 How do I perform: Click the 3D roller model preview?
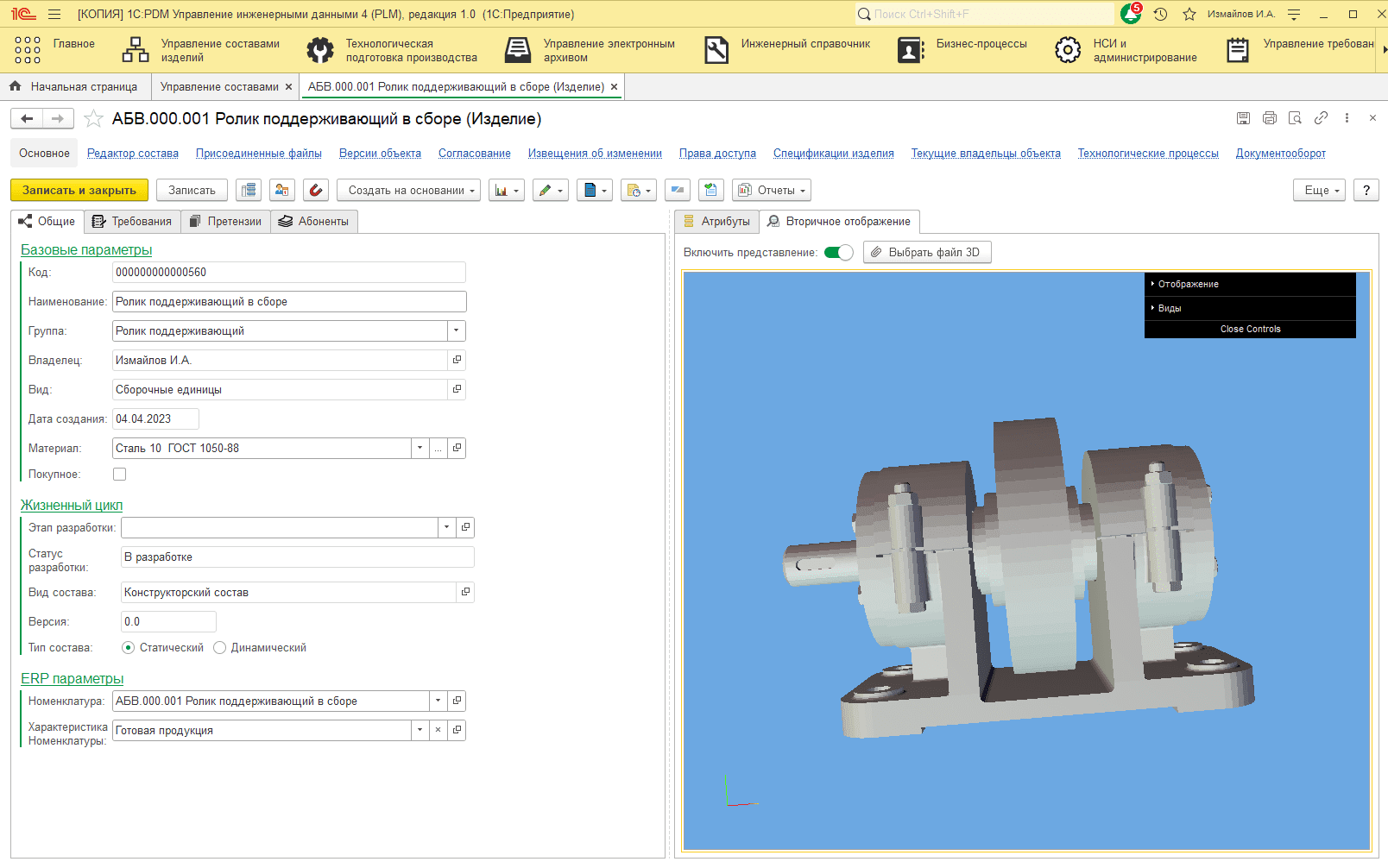[x=1019, y=578]
